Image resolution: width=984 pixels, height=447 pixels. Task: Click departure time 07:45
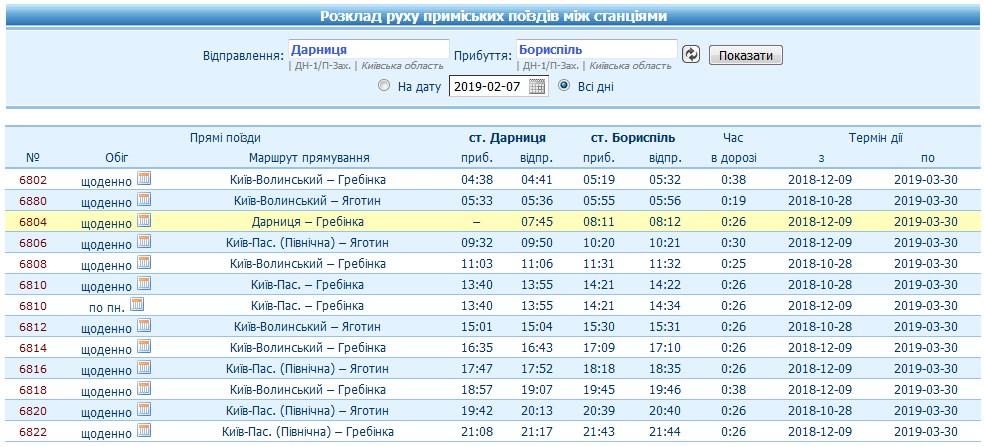537,222
